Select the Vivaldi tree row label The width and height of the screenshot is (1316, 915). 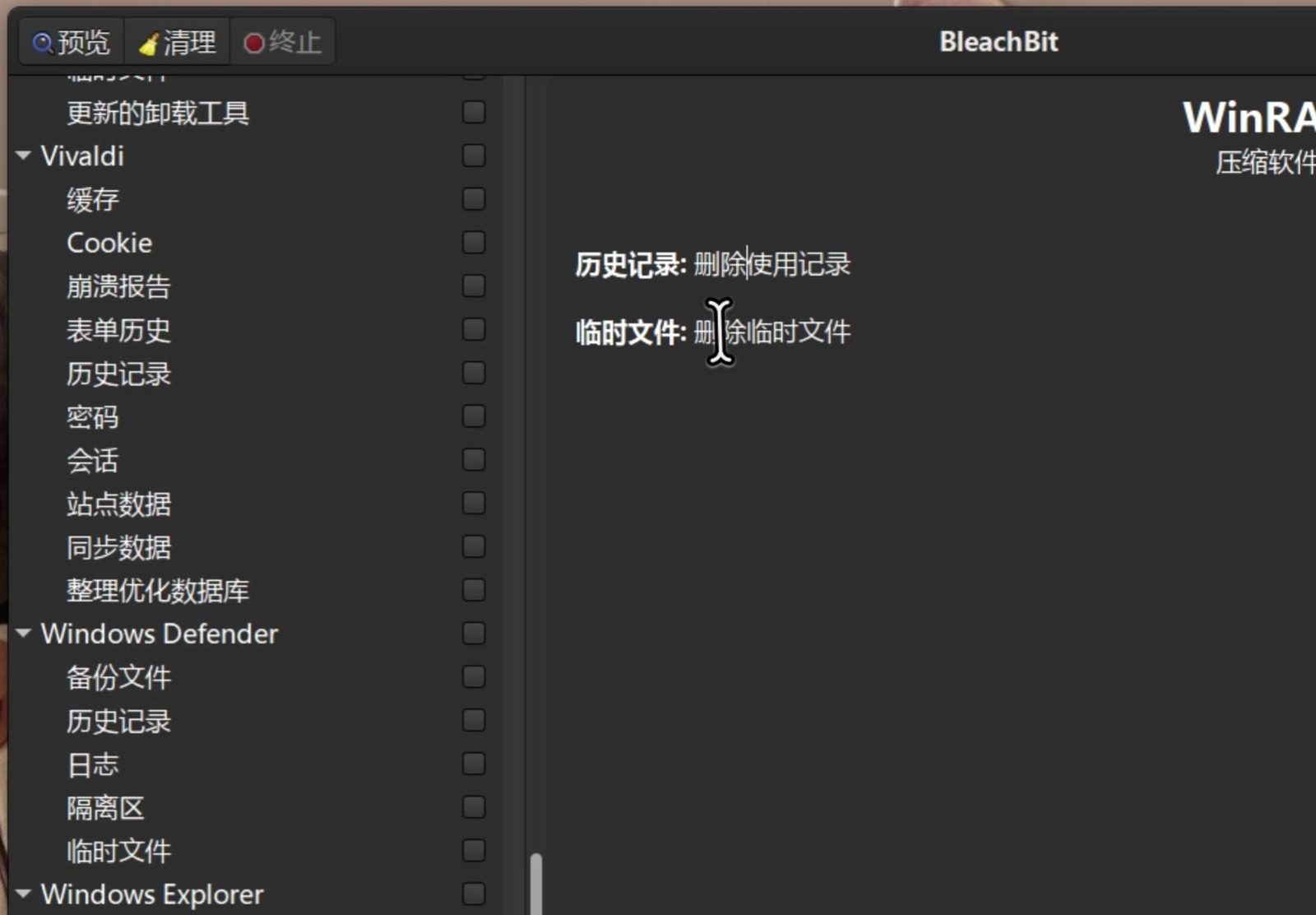[x=82, y=156]
